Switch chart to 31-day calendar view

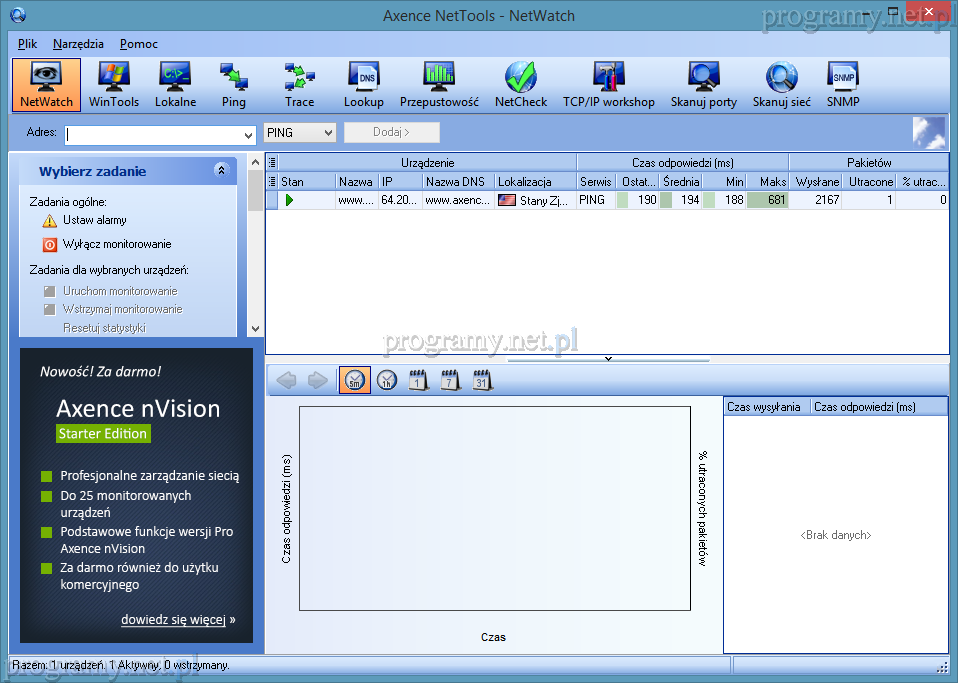tap(483, 380)
